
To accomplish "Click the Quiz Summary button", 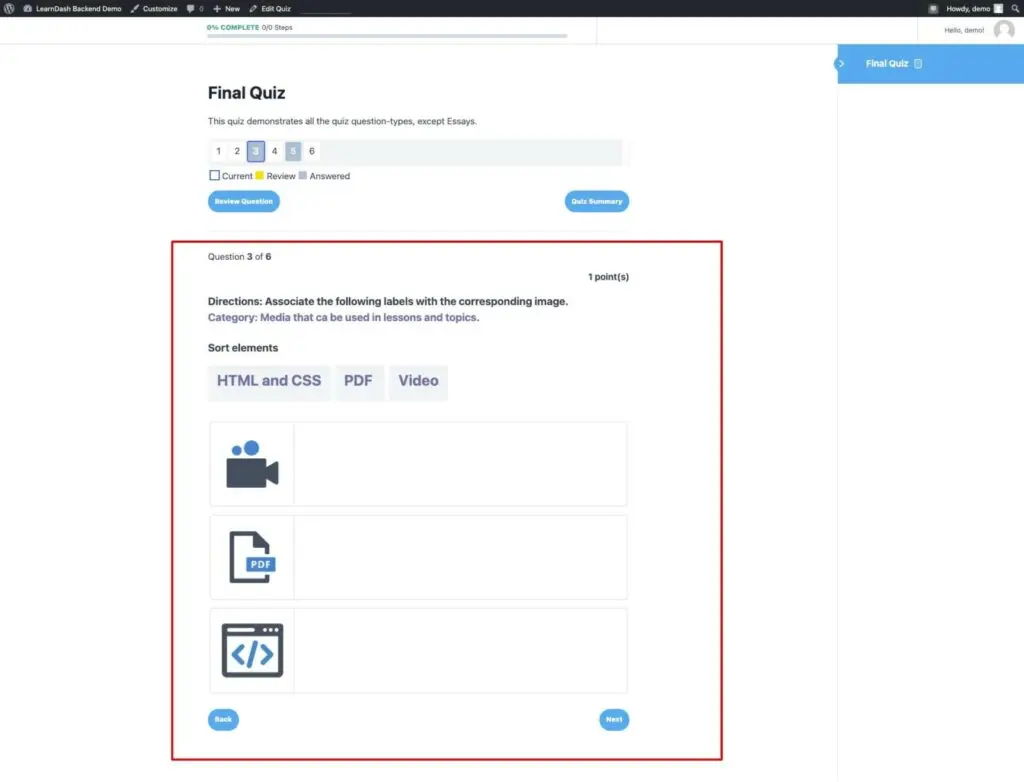I will (x=596, y=201).
